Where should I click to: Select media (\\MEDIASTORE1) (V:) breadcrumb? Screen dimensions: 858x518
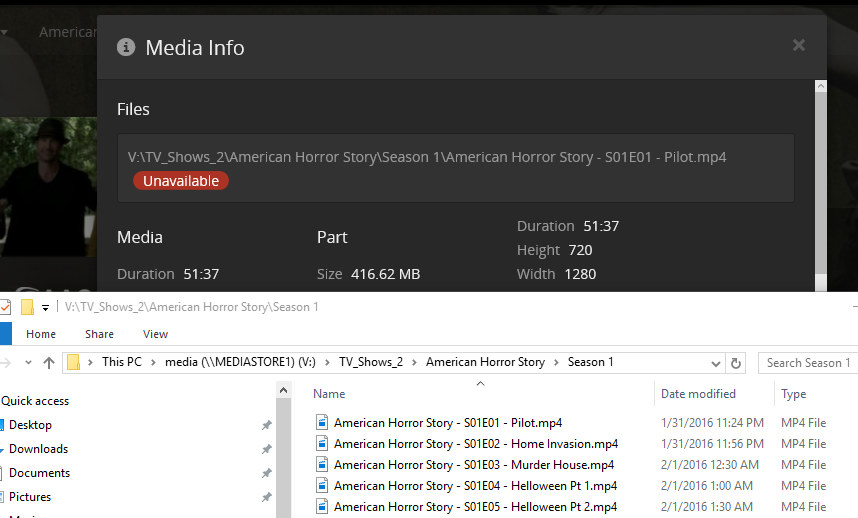point(240,362)
